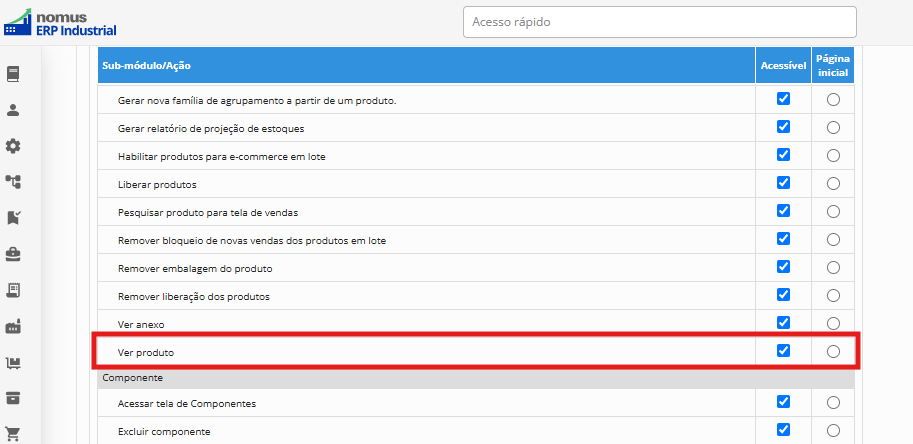Click the Página inicial column header
Screen dimensions: 913x444
(x=833, y=66)
